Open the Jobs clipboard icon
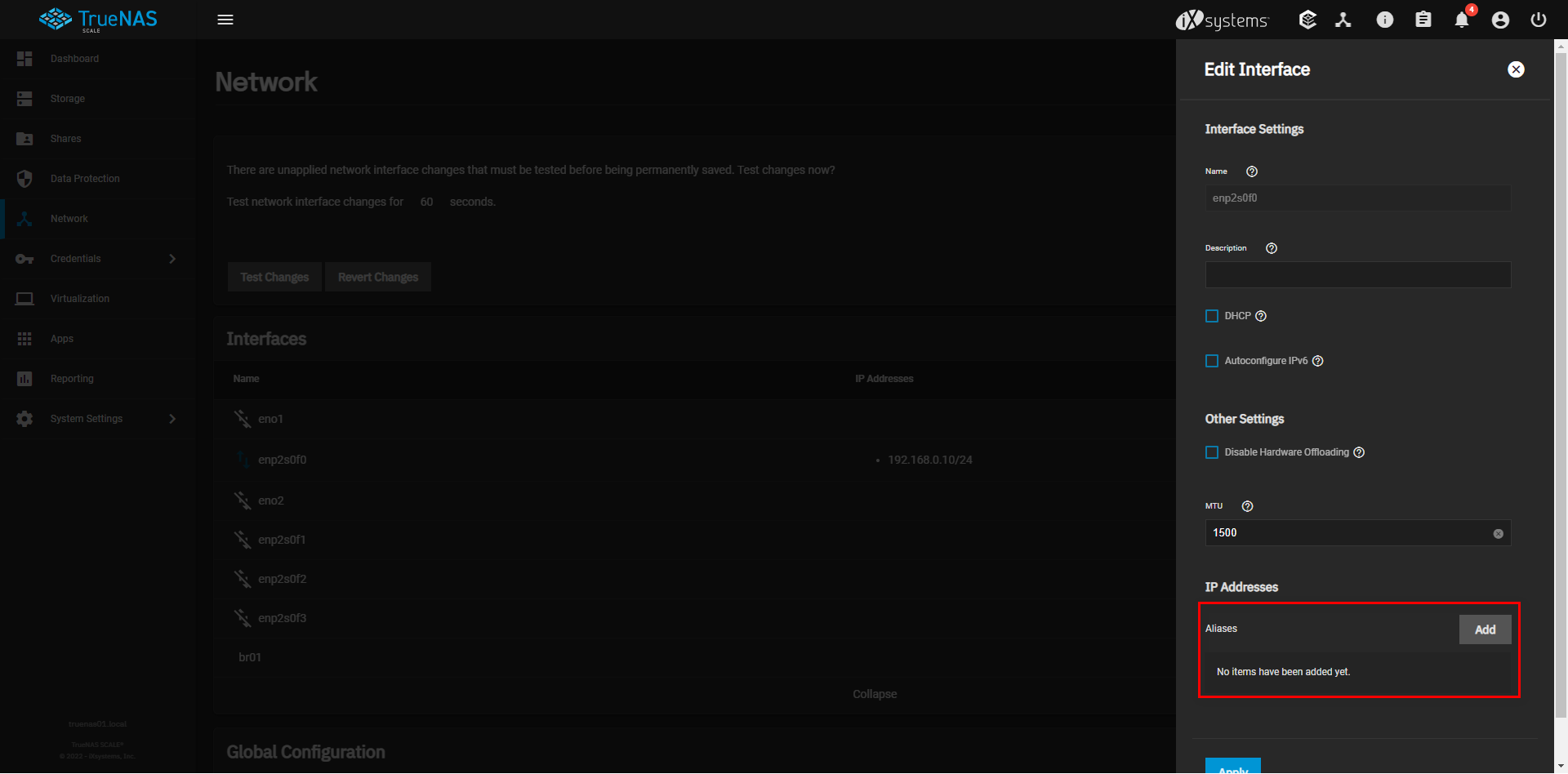 click(1423, 20)
